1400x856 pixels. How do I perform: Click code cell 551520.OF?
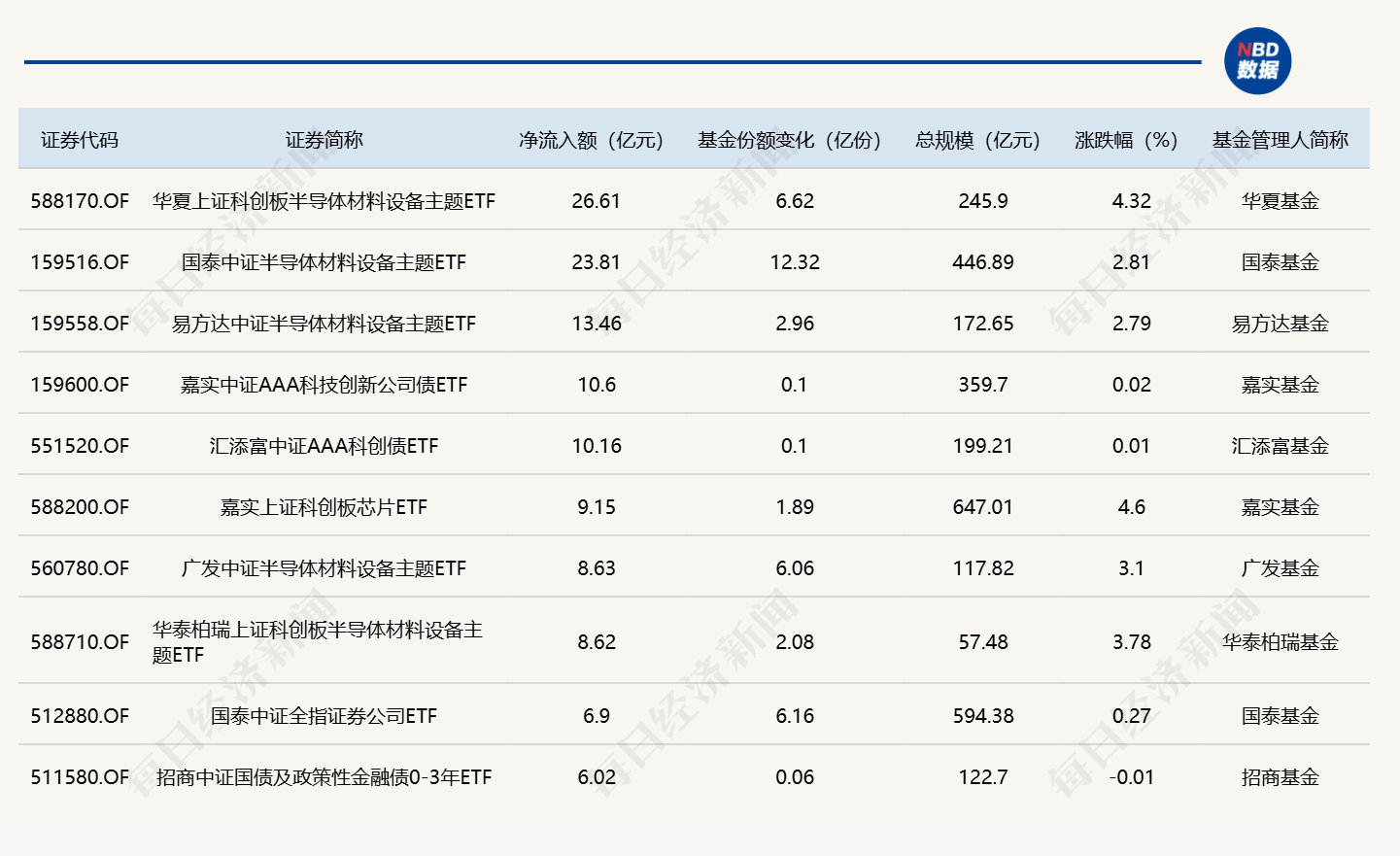click(x=80, y=446)
